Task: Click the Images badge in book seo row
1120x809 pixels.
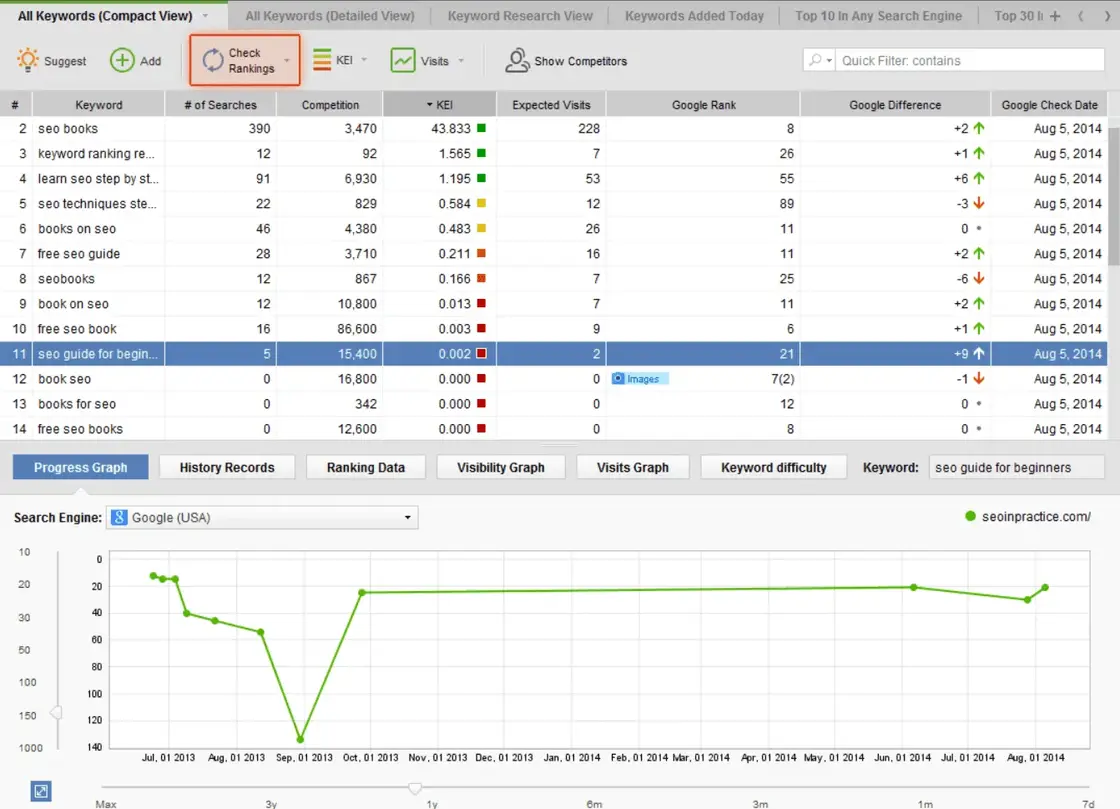Action: point(640,379)
